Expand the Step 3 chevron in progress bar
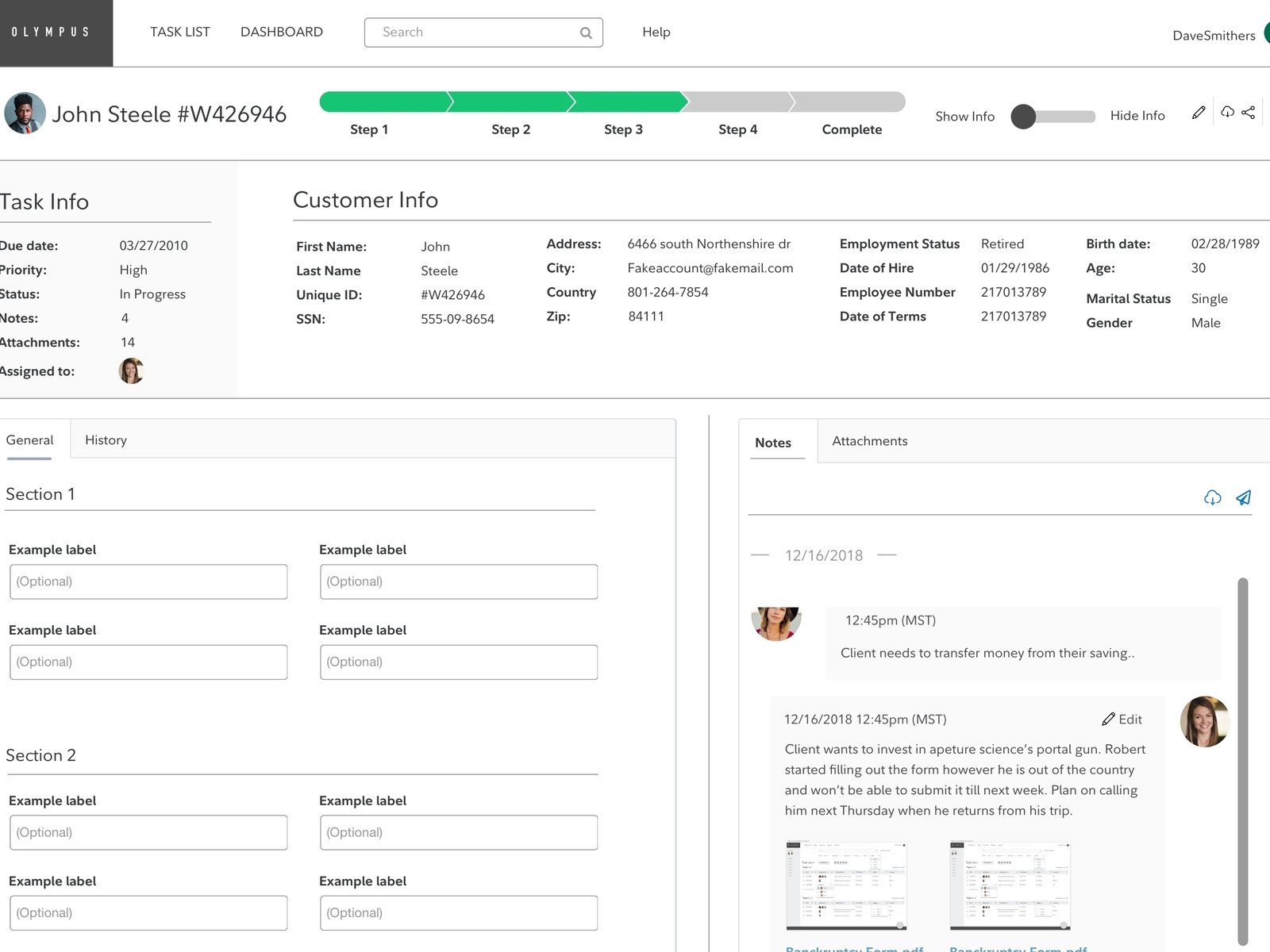The width and height of the screenshot is (1270, 952). (624, 102)
